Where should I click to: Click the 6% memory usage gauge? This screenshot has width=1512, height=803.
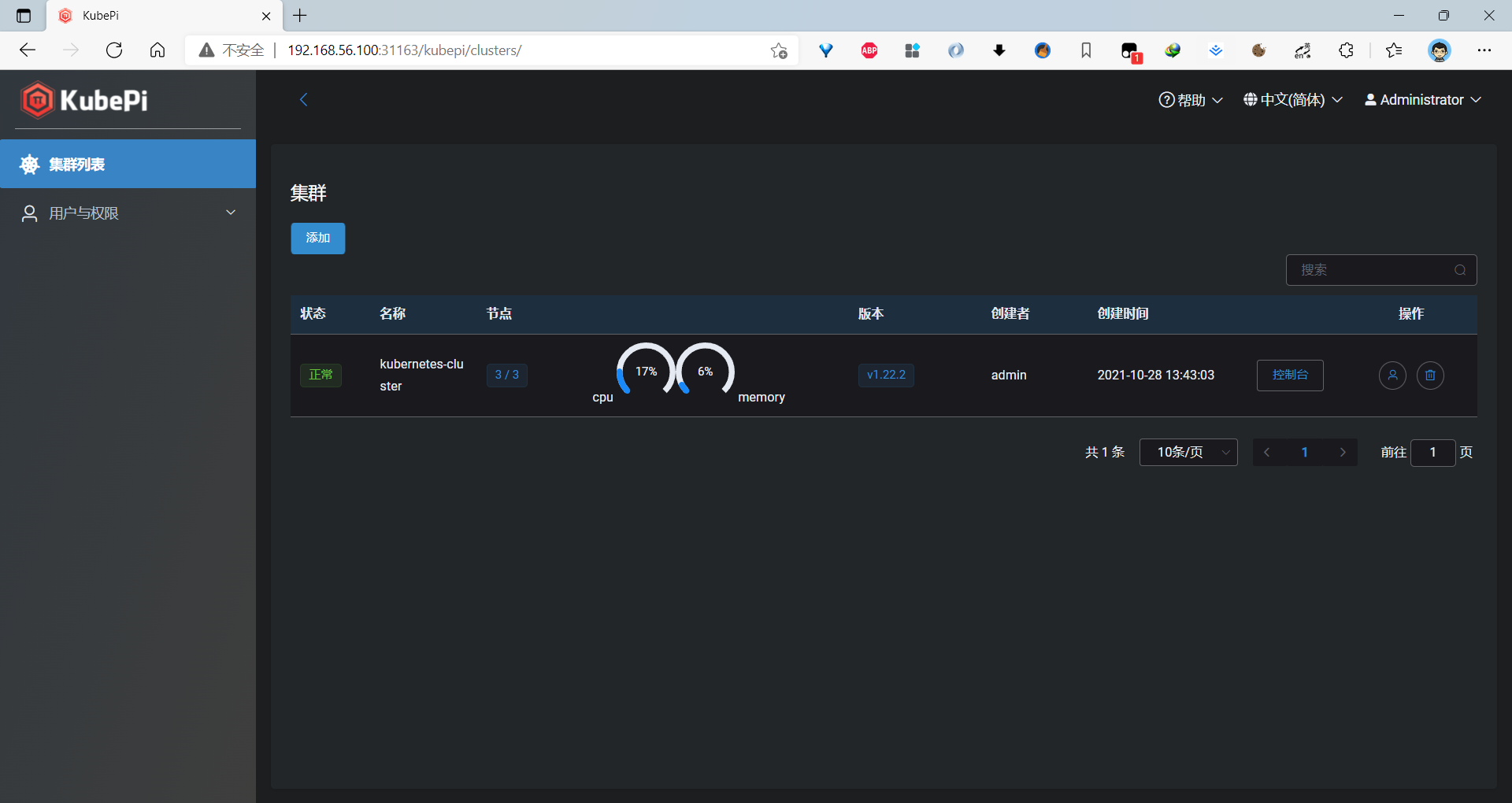[705, 371]
